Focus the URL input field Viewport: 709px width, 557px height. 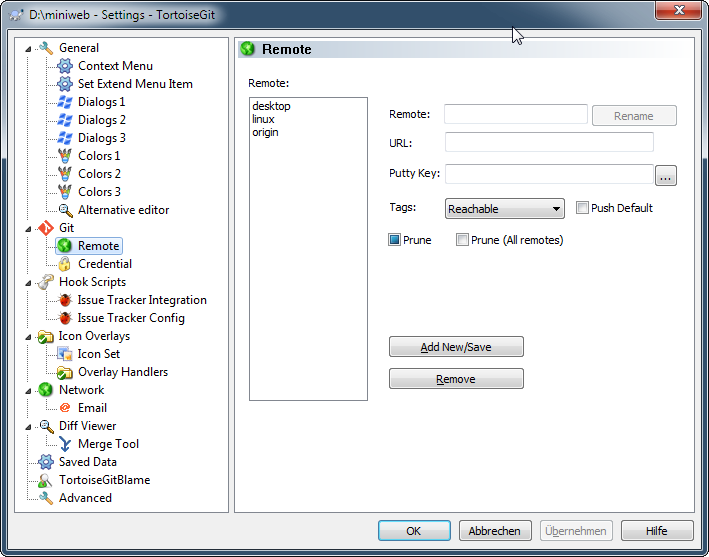pyautogui.click(x=549, y=142)
